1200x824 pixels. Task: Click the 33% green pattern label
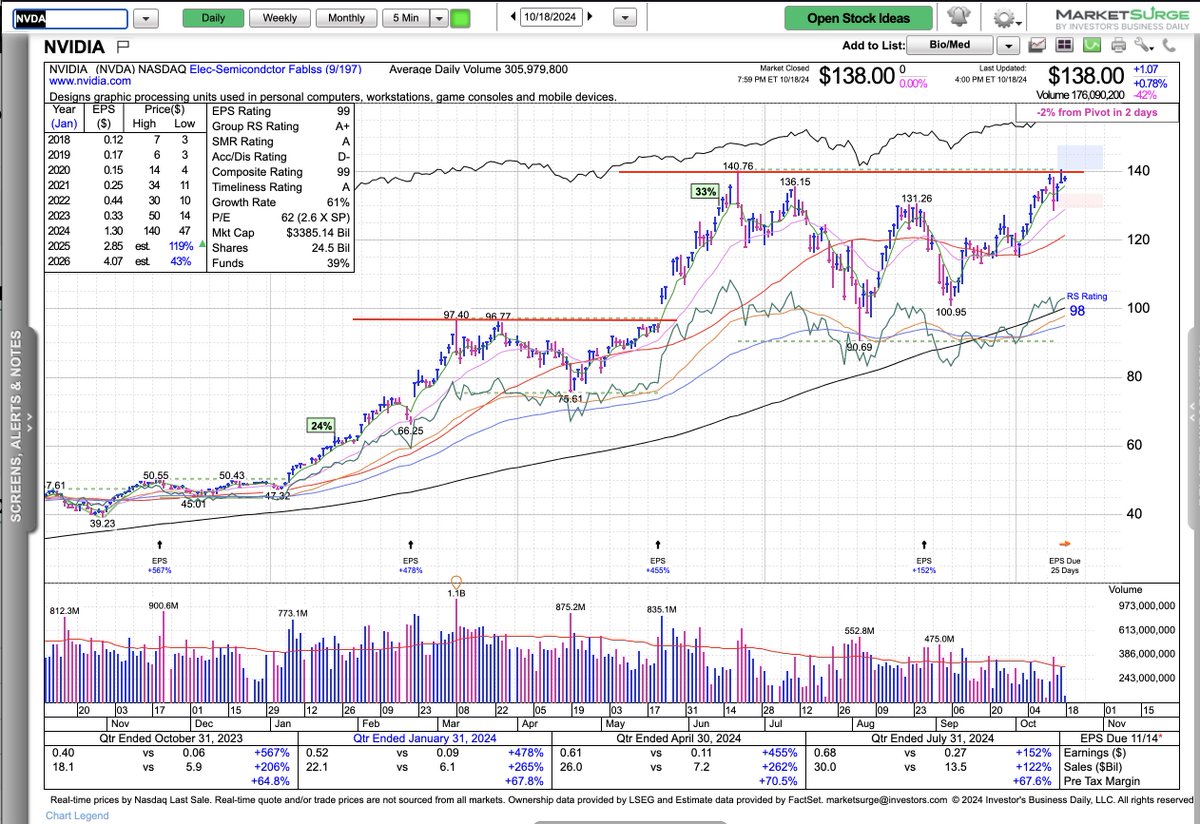coord(705,191)
